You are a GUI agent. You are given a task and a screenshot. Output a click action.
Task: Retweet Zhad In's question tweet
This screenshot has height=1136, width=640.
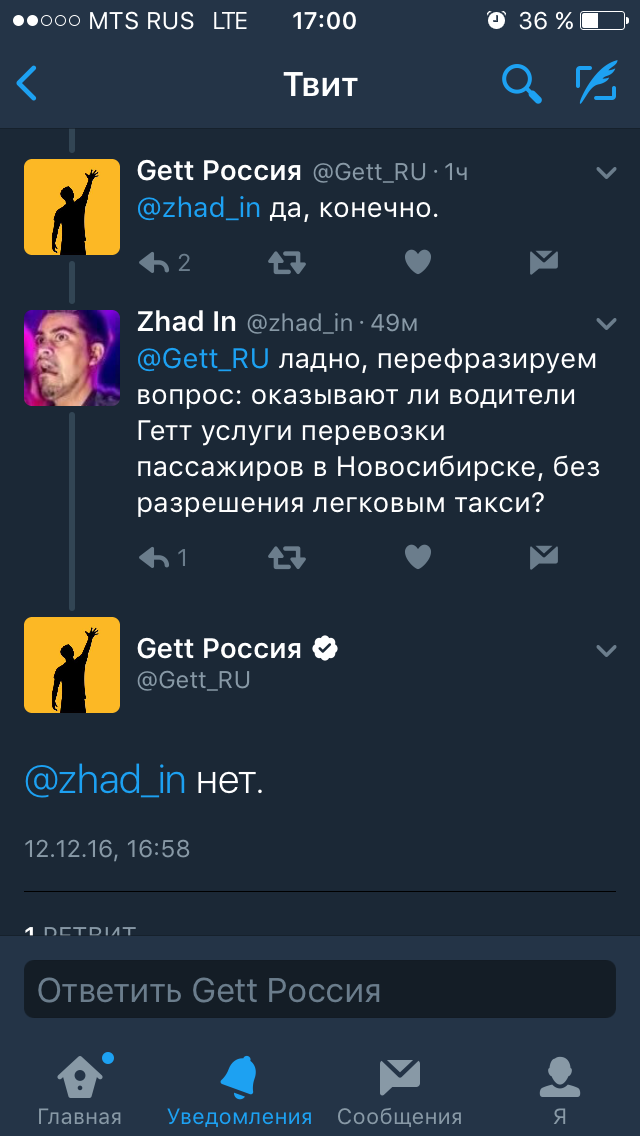point(287,557)
